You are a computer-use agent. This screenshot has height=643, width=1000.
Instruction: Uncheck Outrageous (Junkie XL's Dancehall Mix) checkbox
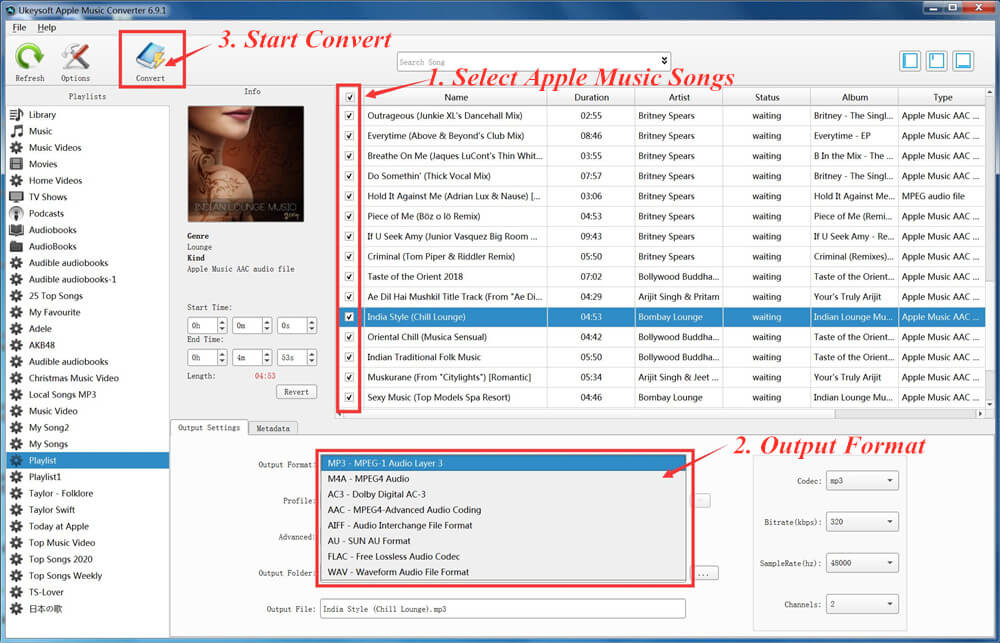point(349,115)
